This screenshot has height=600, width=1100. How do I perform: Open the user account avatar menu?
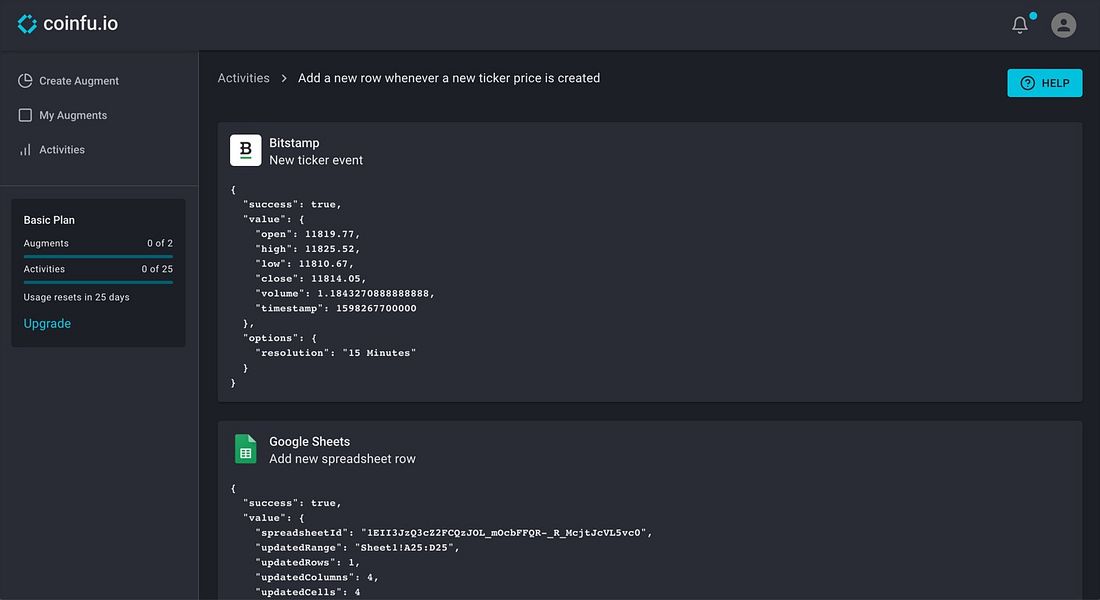coord(1064,25)
